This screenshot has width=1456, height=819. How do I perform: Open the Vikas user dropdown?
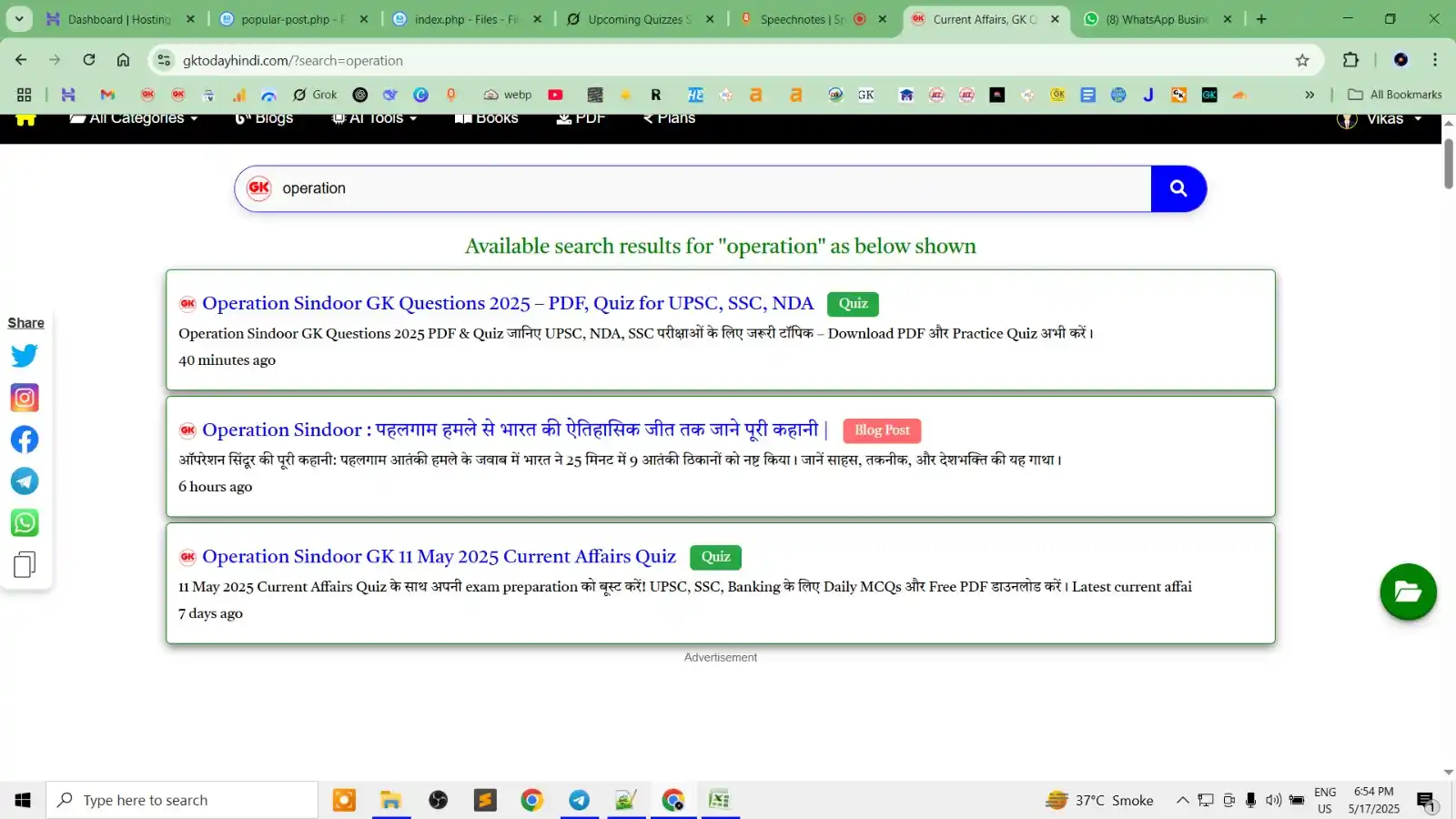click(x=1380, y=119)
